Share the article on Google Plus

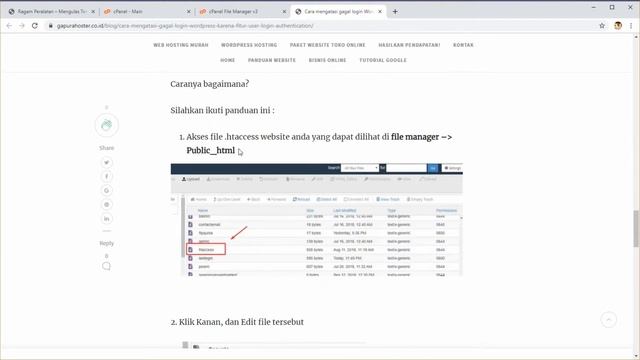(x=107, y=191)
